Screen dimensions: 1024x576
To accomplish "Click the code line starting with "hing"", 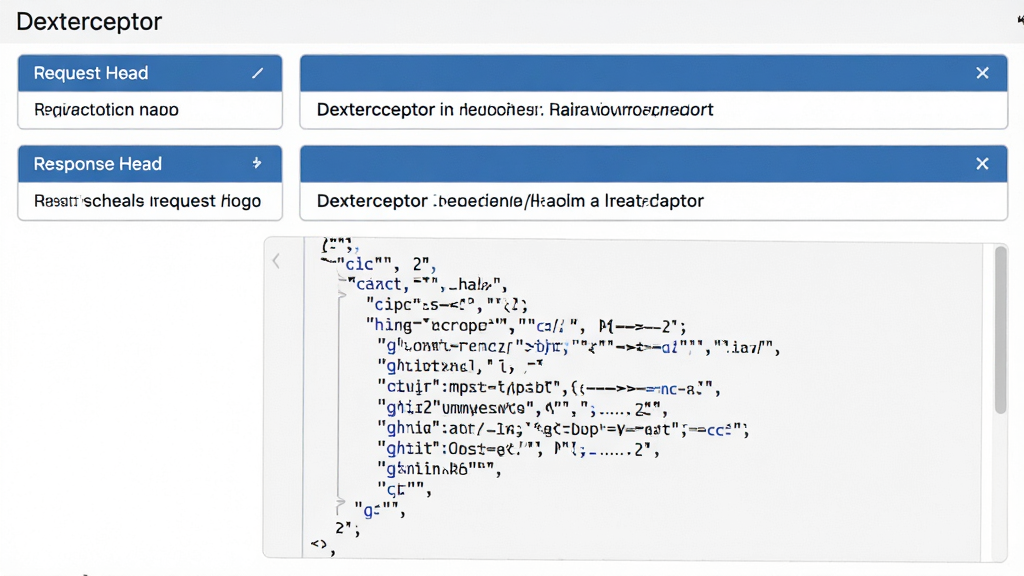I will [x=526, y=325].
